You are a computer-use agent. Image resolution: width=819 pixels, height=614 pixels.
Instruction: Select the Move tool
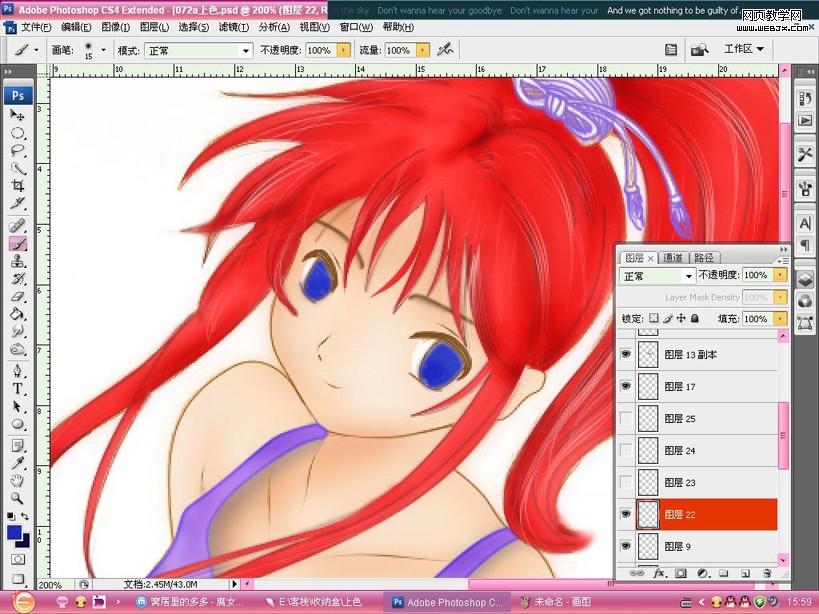(18, 116)
